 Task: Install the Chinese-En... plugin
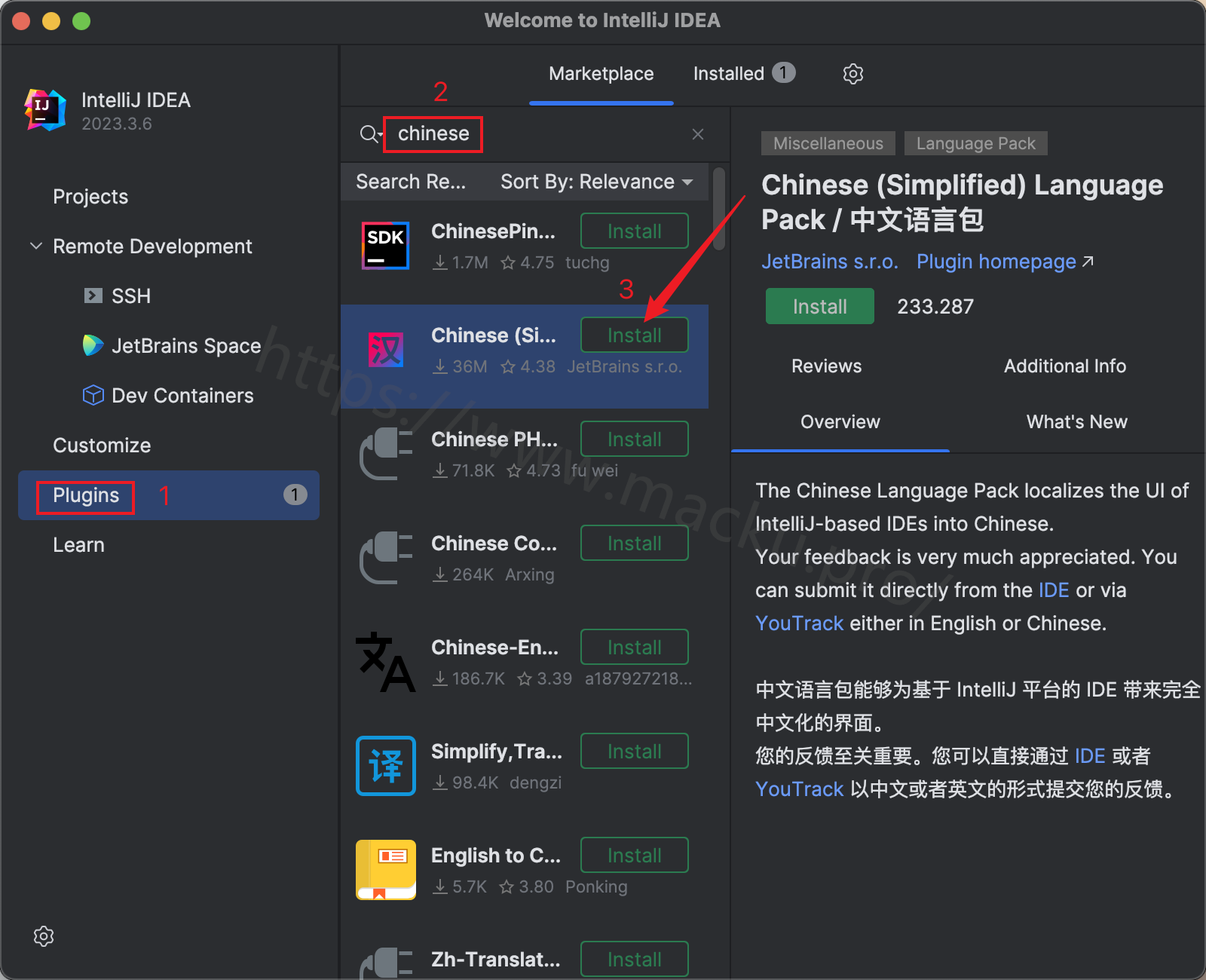(634, 647)
